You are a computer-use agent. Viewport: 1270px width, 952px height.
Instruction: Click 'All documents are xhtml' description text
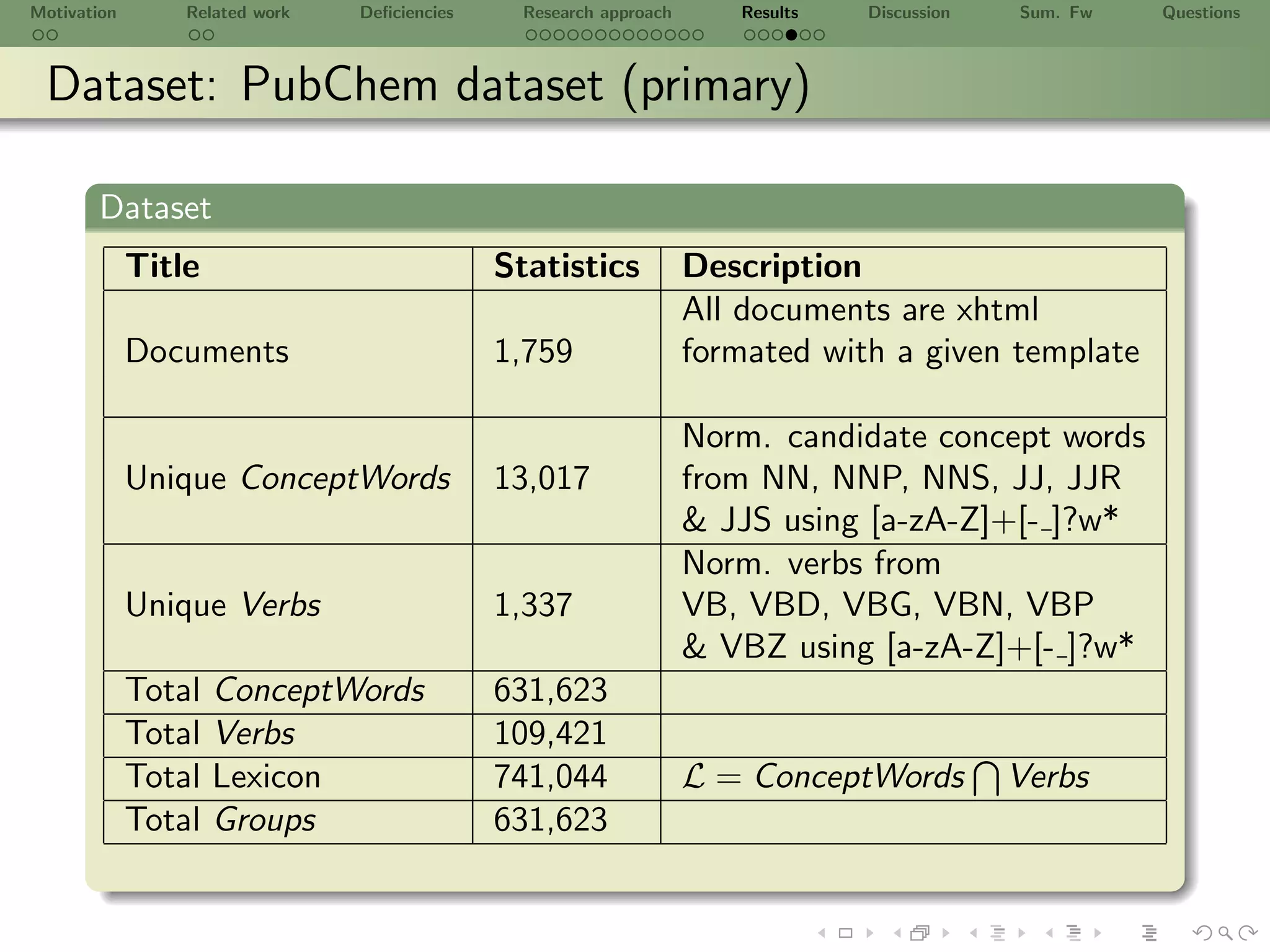click(x=860, y=309)
